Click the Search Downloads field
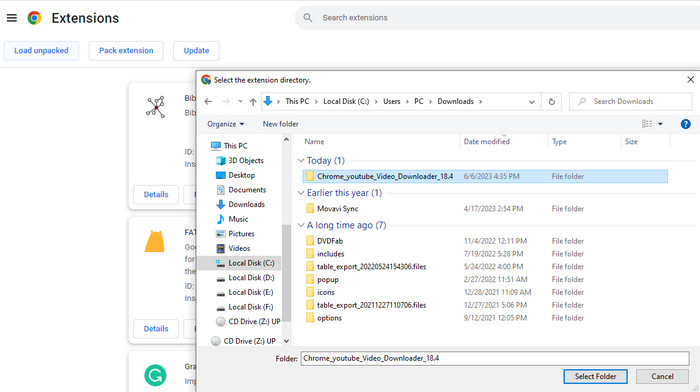700x392 pixels. 631,101
